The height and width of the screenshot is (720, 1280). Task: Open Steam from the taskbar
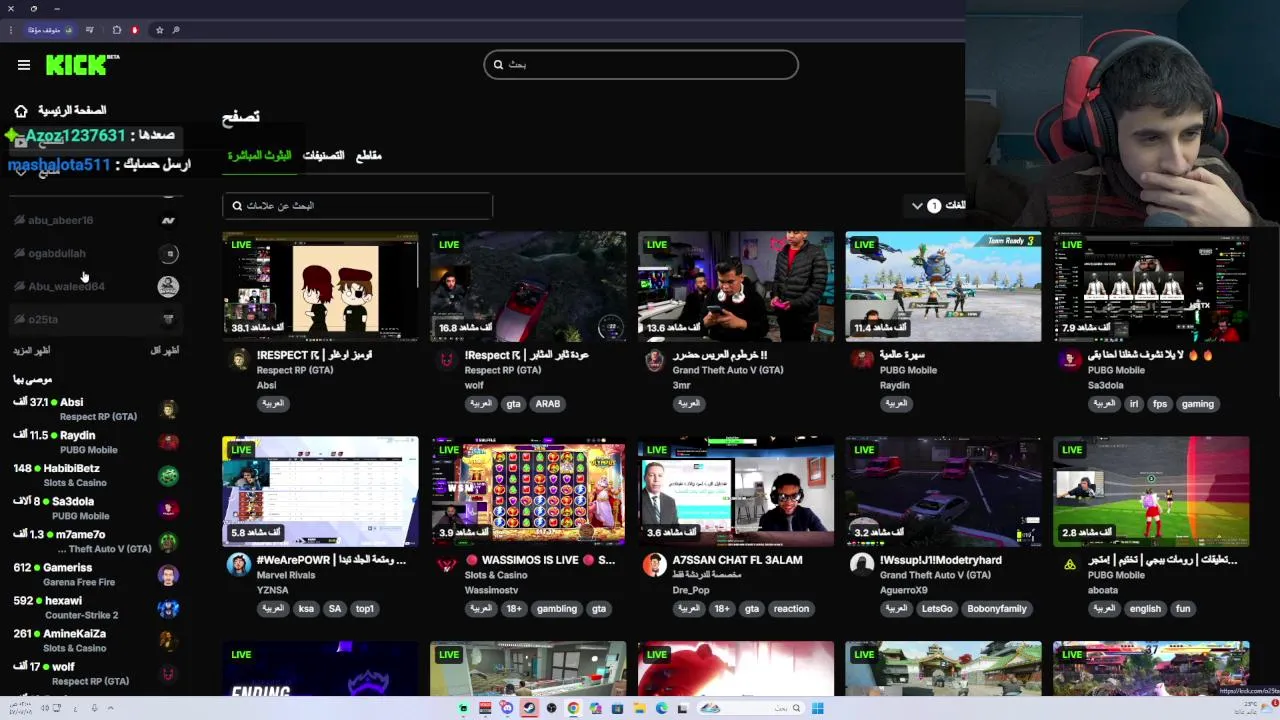(x=529, y=708)
